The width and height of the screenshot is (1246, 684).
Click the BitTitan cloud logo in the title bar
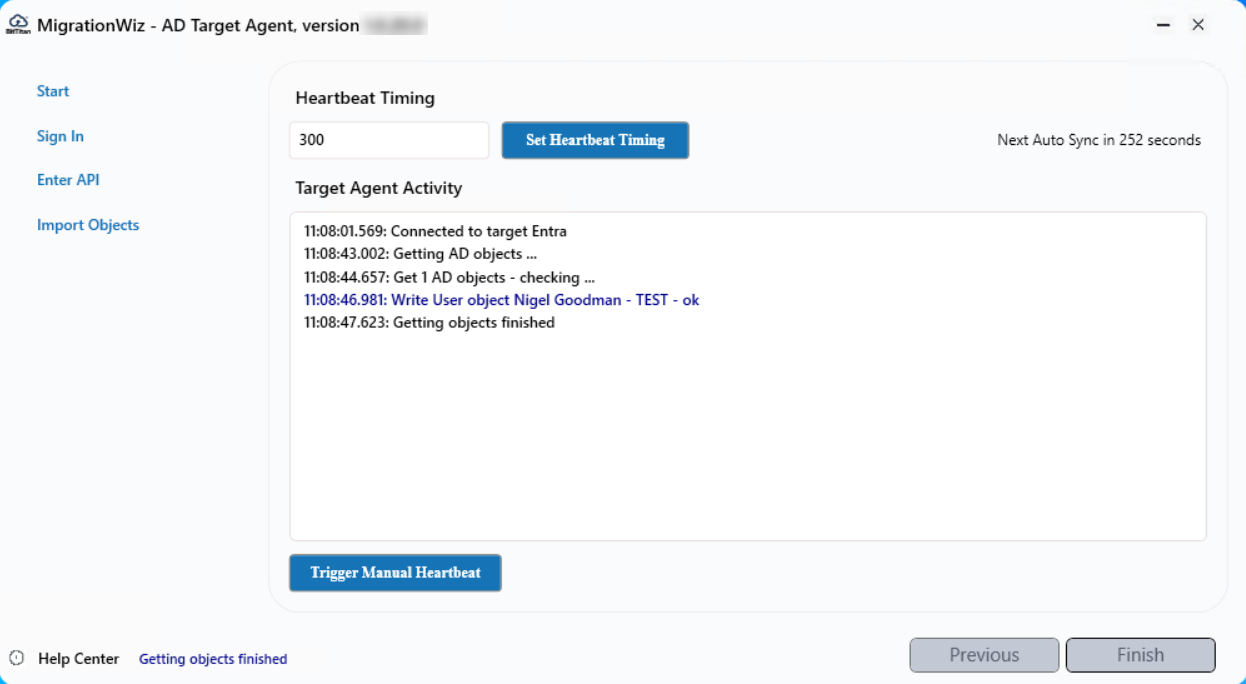[17, 23]
